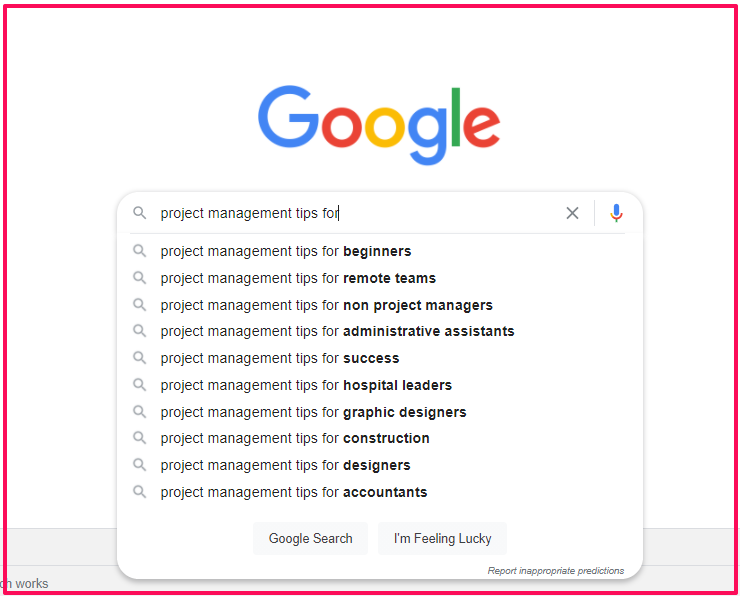Click the voice search microphone icon

coord(616,213)
